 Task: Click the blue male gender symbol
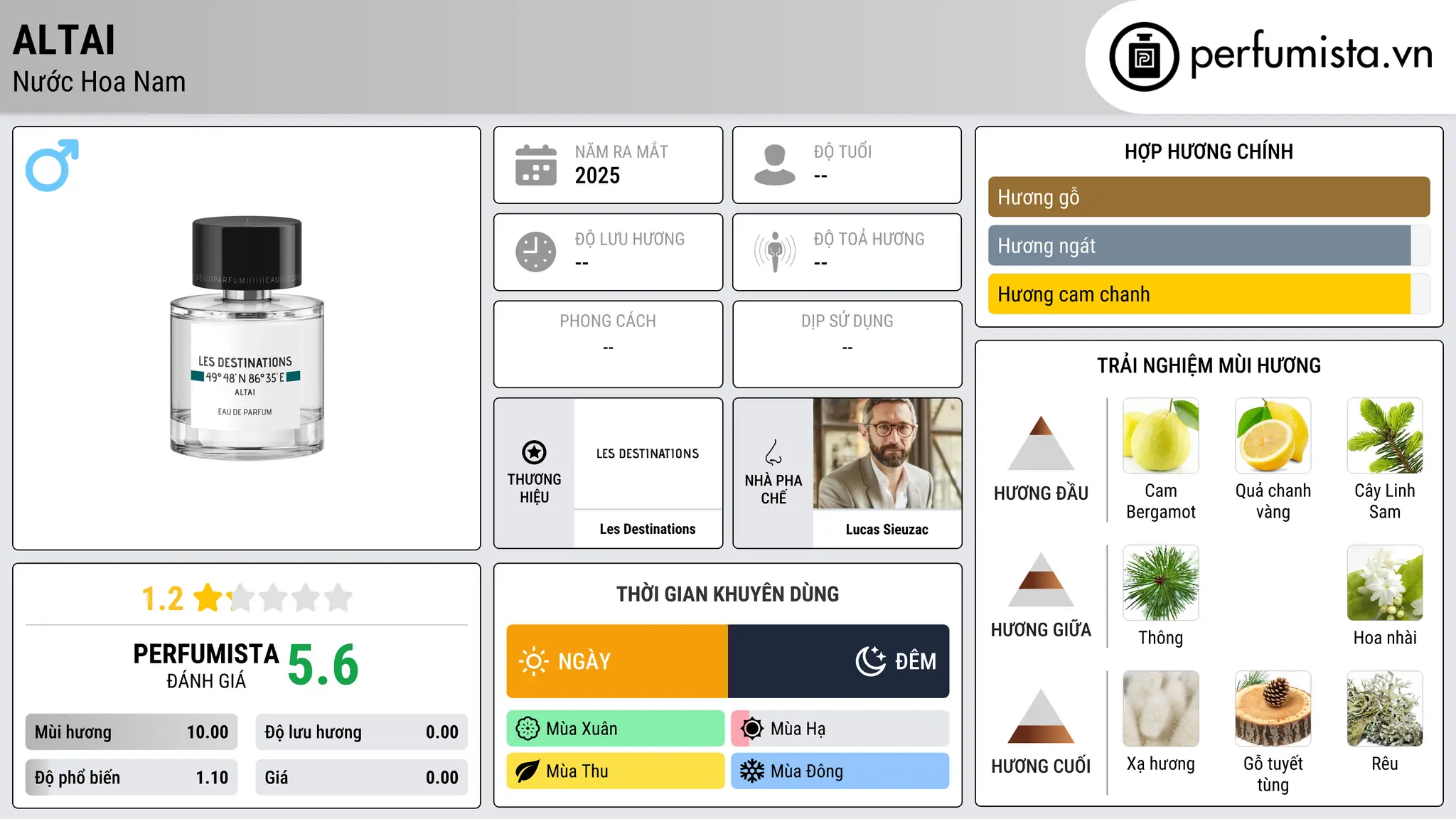(52, 165)
